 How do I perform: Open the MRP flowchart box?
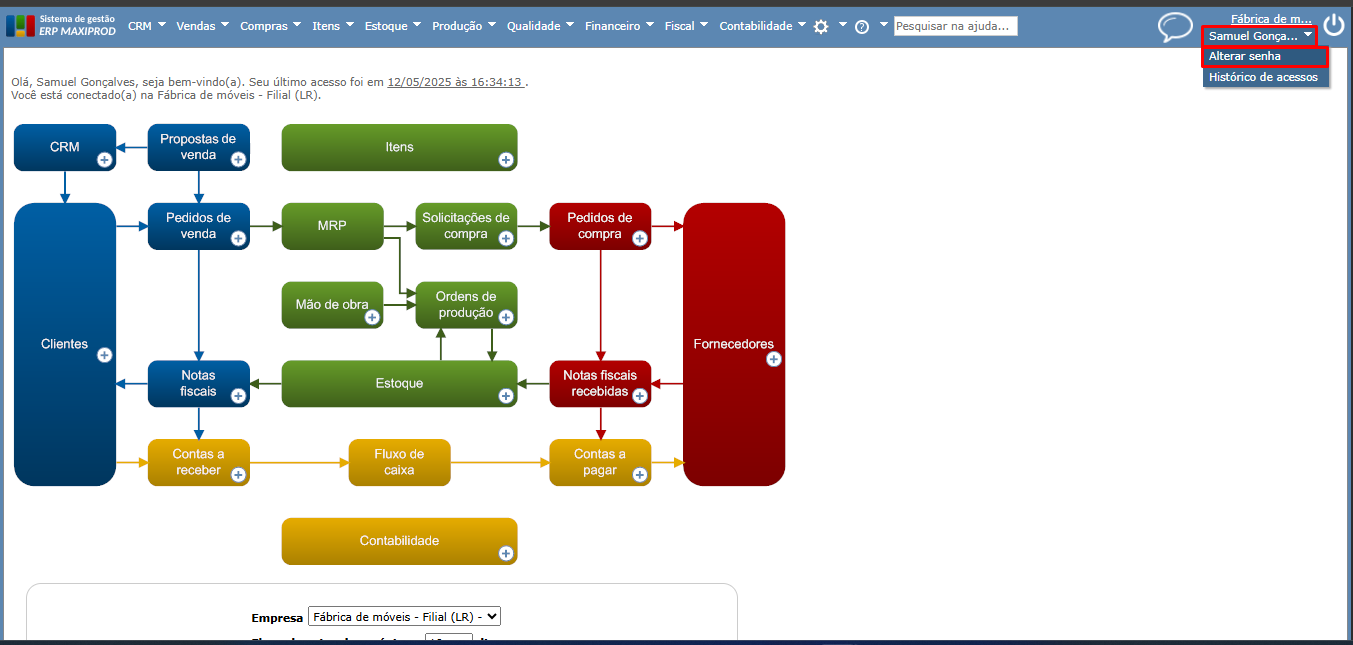pos(332,226)
